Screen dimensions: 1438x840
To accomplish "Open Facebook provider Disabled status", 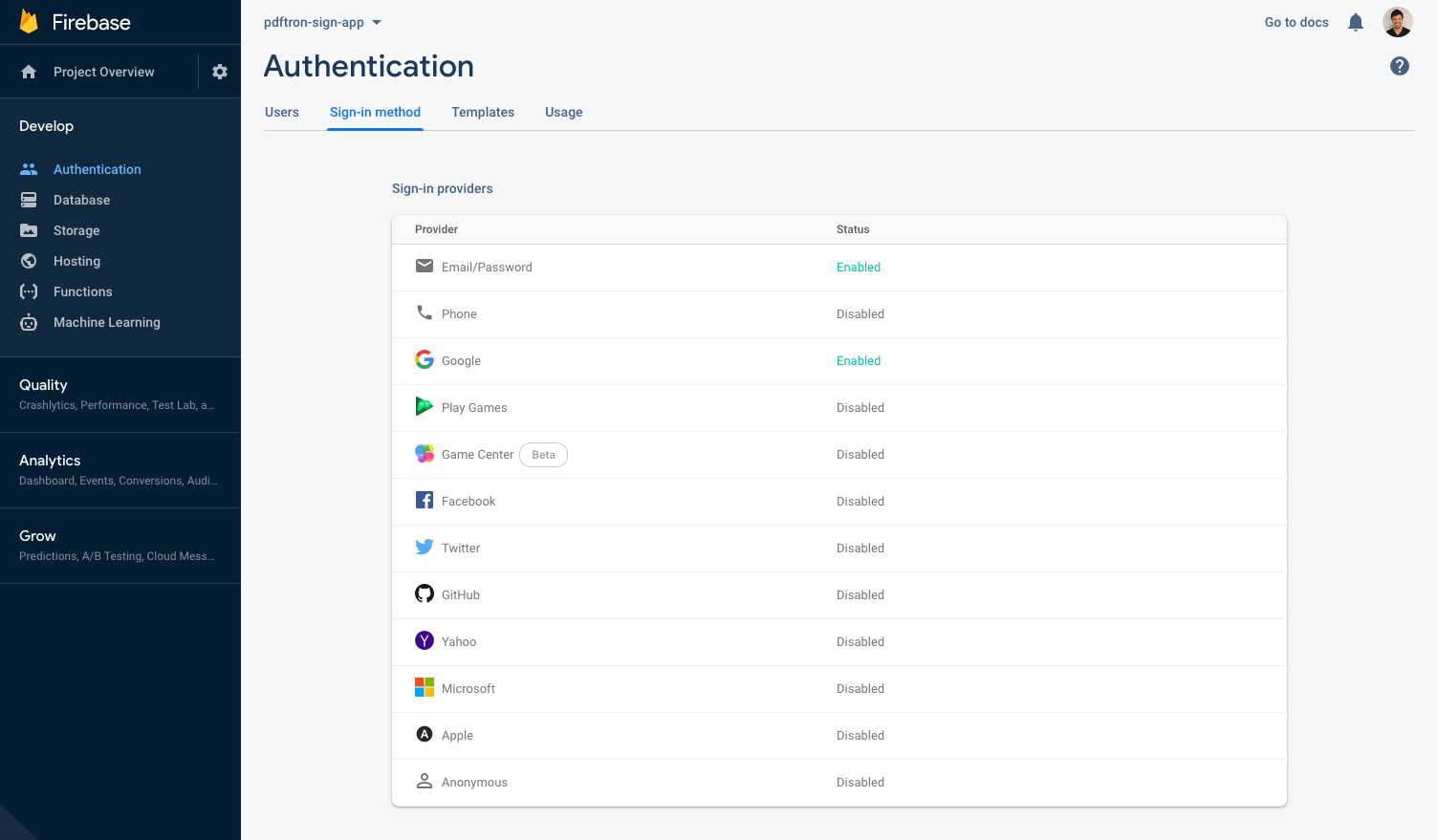I will (861, 502).
